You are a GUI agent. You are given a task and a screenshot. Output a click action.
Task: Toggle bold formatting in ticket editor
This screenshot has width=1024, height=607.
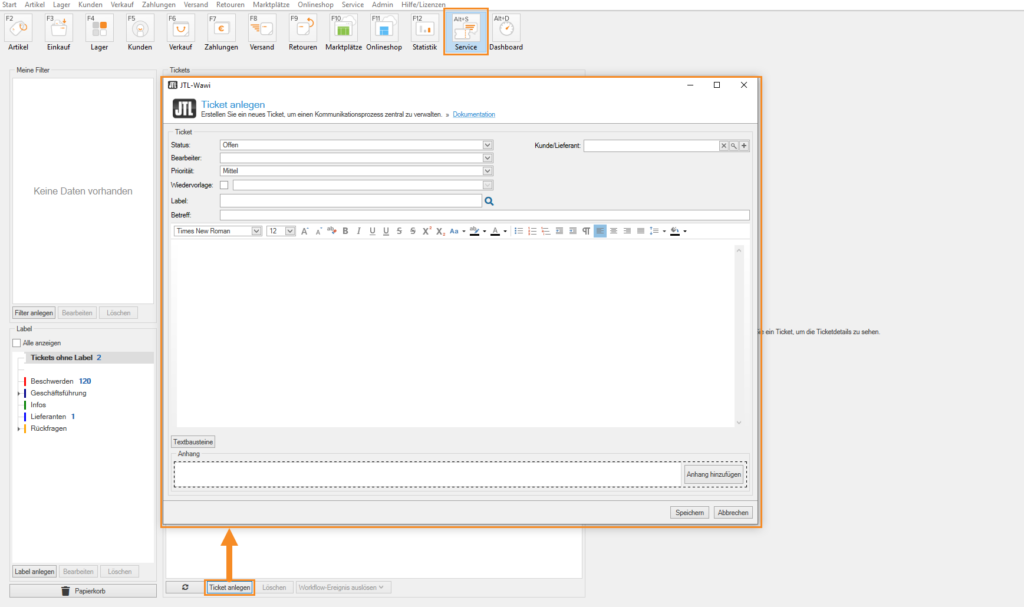pos(345,231)
